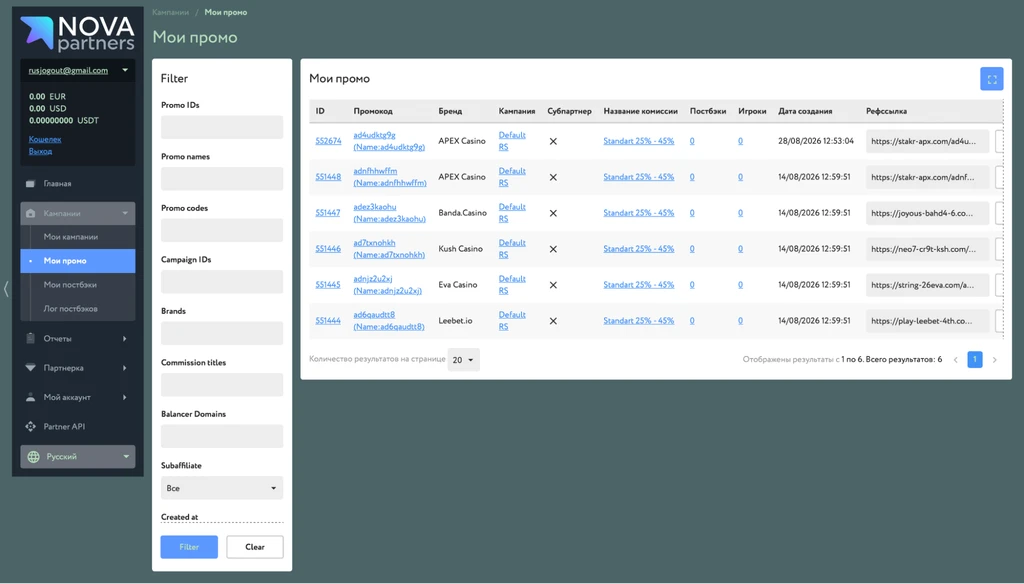The height and width of the screenshot is (584, 1024).
Task: Collapse the Кампании menu section
Action: 125,213
